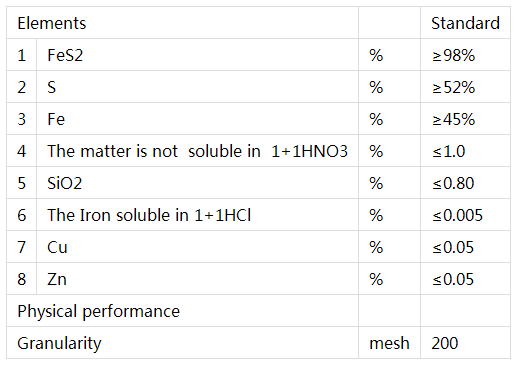Viewport: 523px width, 368px height.
Task: Click the S element cell
Action: pos(197,87)
